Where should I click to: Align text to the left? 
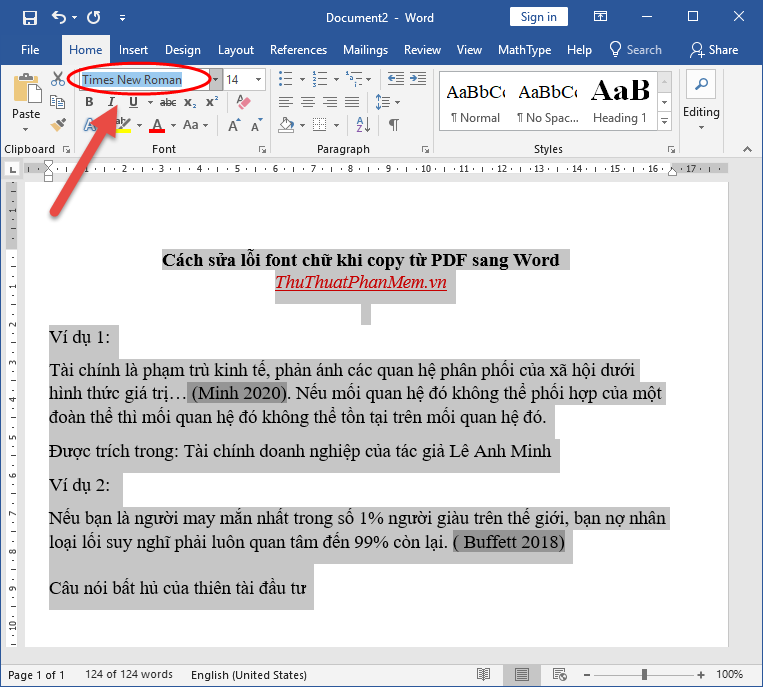pyautogui.click(x=286, y=102)
